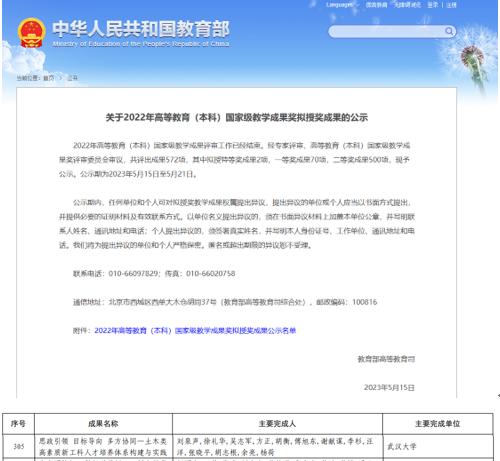The height and width of the screenshot is (461, 500).
Task: Click the 教育部高等教育司 signature text
Action: point(386,359)
